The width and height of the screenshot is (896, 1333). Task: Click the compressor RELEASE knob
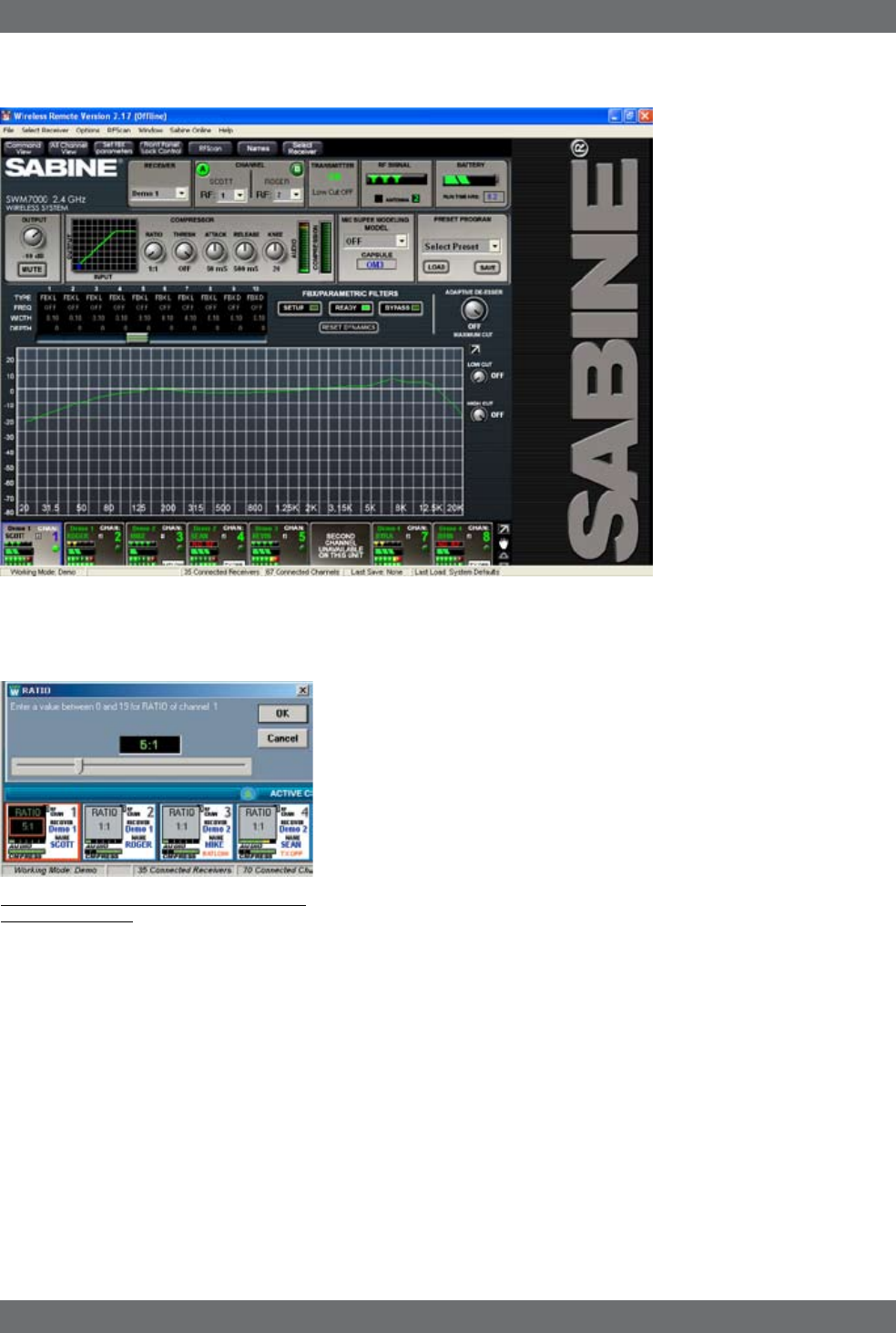coord(245,251)
